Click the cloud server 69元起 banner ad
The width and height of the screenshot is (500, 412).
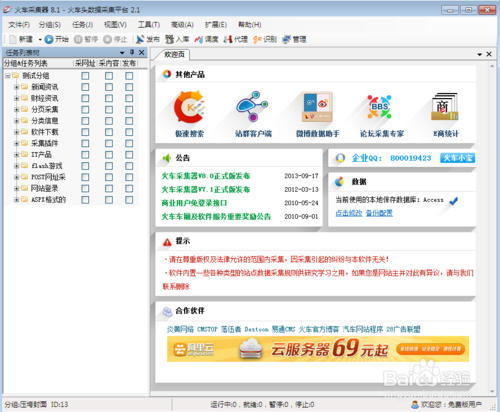tap(318, 349)
